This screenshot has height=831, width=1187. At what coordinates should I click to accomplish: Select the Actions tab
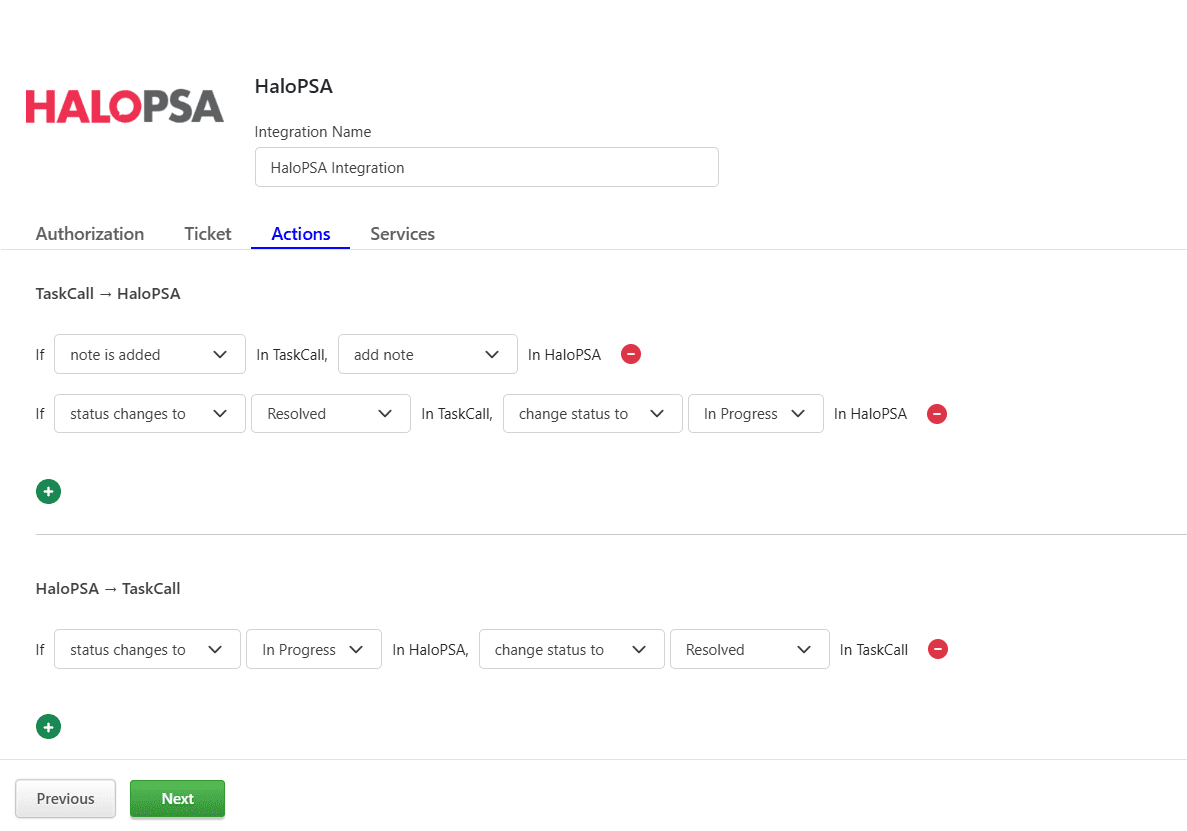[x=301, y=234]
